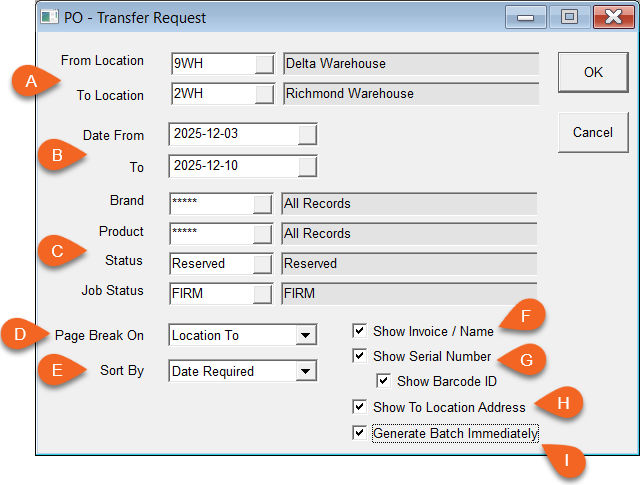Click lookup button beside From Location field

tap(264, 64)
